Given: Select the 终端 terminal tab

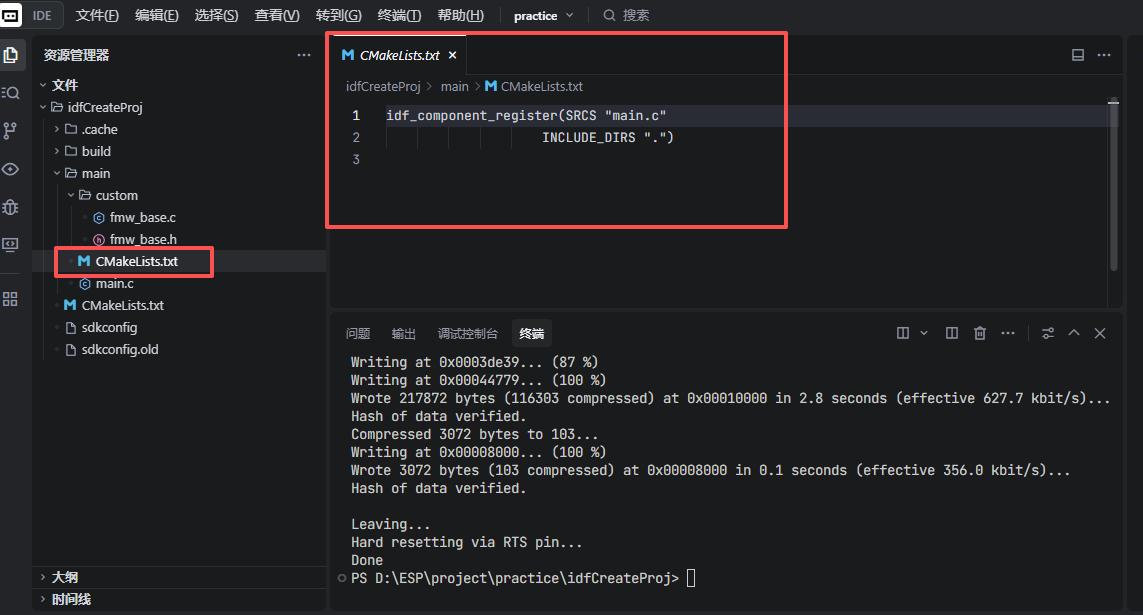Looking at the screenshot, I should click(x=532, y=333).
